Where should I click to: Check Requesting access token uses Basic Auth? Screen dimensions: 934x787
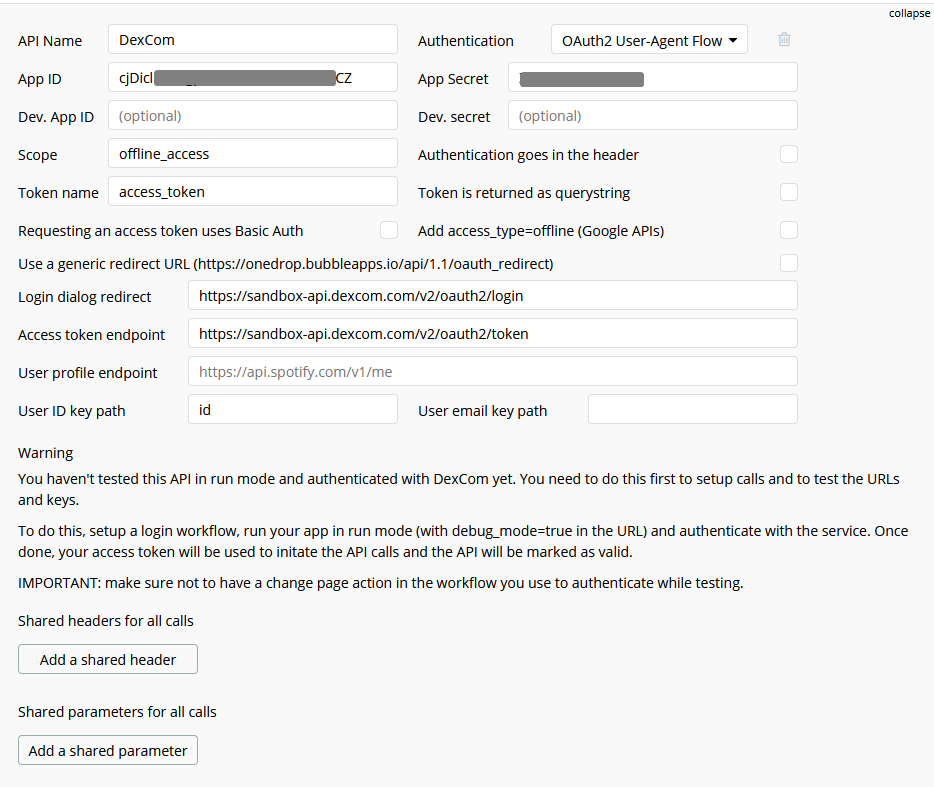(389, 230)
